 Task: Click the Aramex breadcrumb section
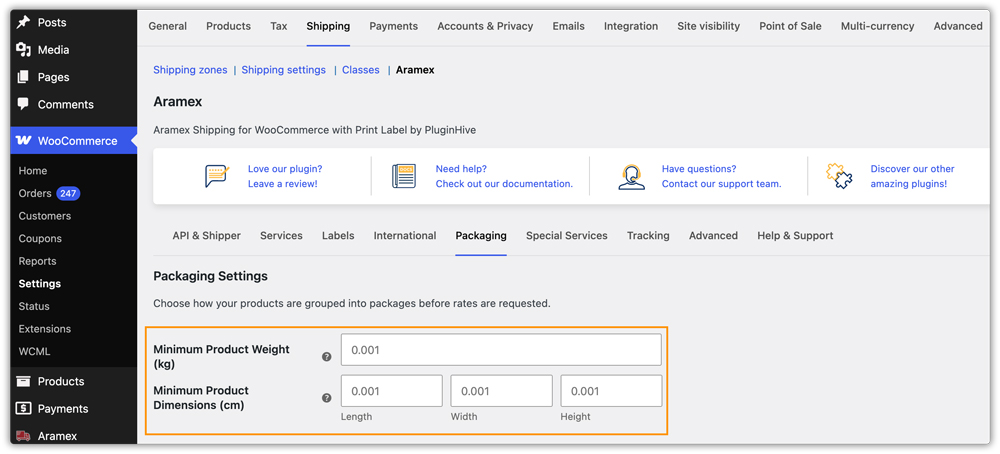click(415, 70)
